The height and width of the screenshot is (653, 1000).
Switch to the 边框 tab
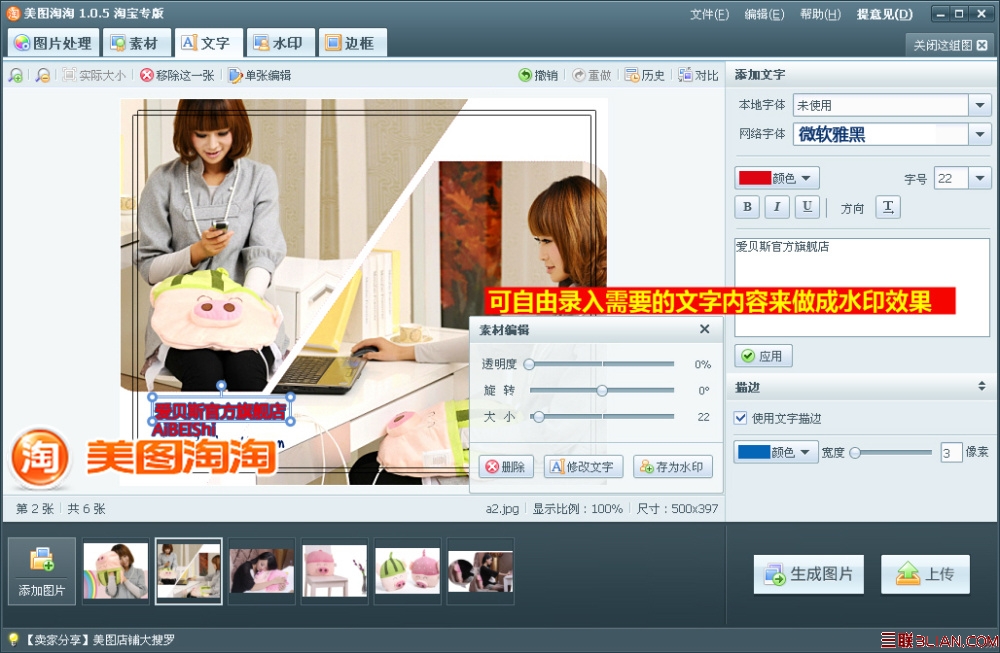click(x=352, y=43)
